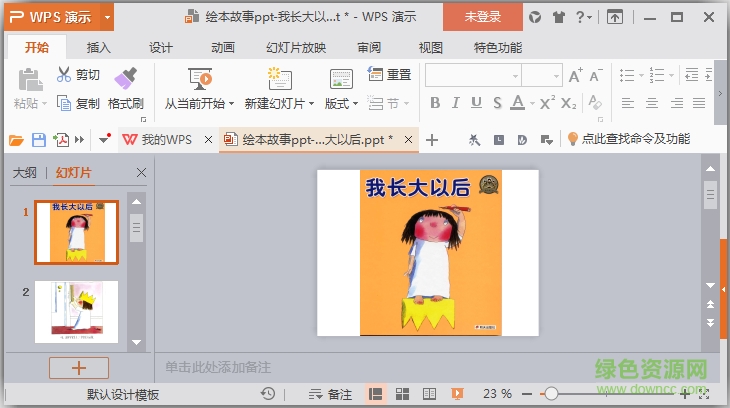
Task: Open the Insert (插入) ribbon tab
Action: pyautogui.click(x=99, y=47)
